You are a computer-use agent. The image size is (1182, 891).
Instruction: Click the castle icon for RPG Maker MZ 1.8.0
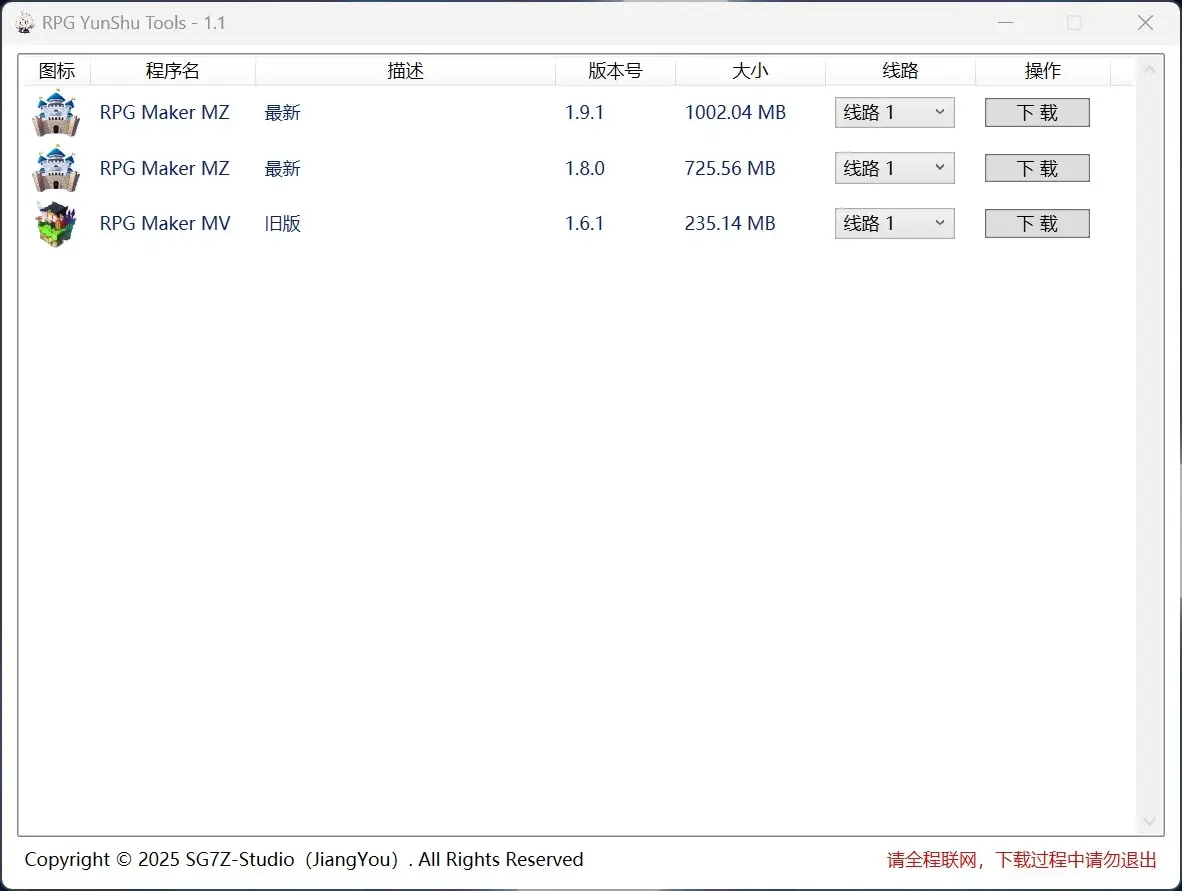56,169
